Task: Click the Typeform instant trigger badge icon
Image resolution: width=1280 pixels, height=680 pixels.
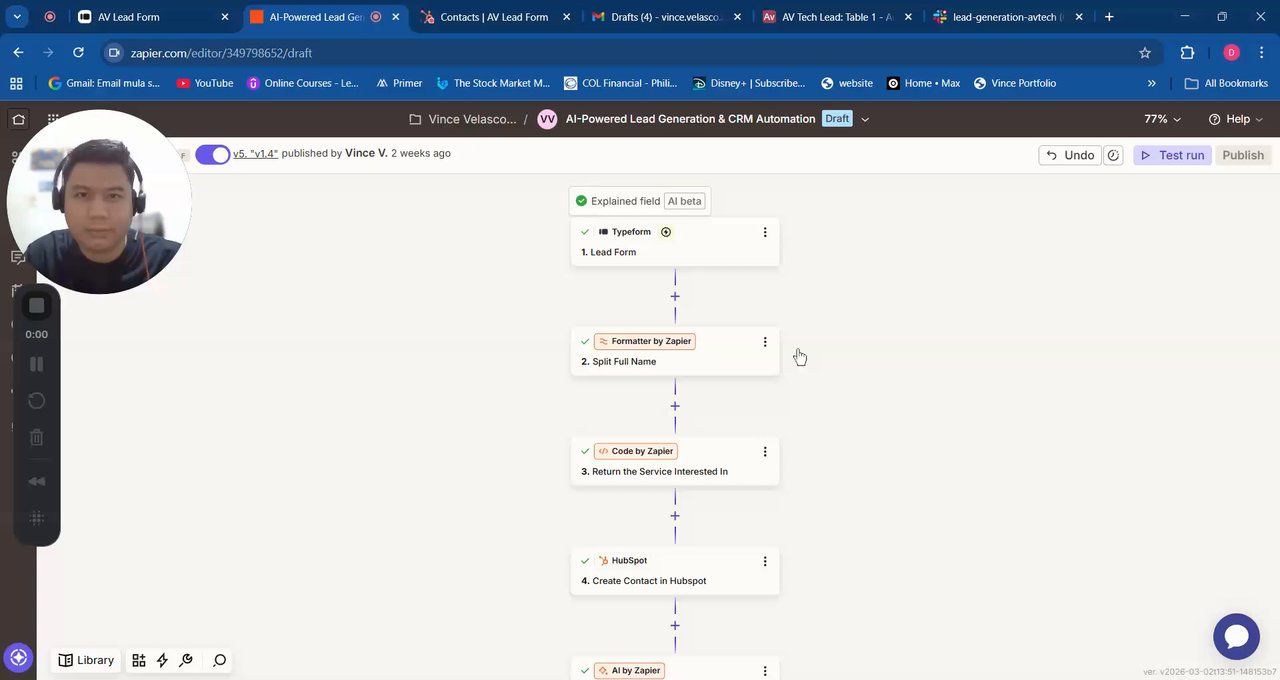Action: click(666, 232)
